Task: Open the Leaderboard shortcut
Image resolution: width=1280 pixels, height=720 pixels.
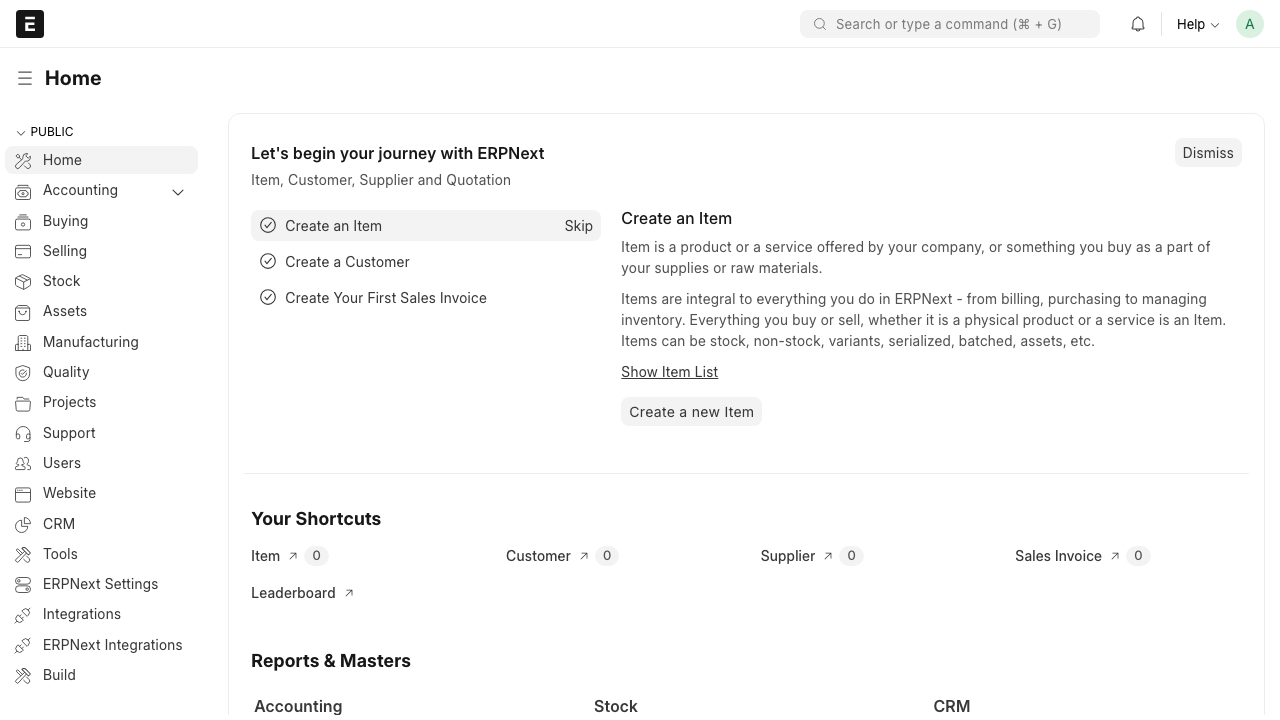Action: click(293, 593)
